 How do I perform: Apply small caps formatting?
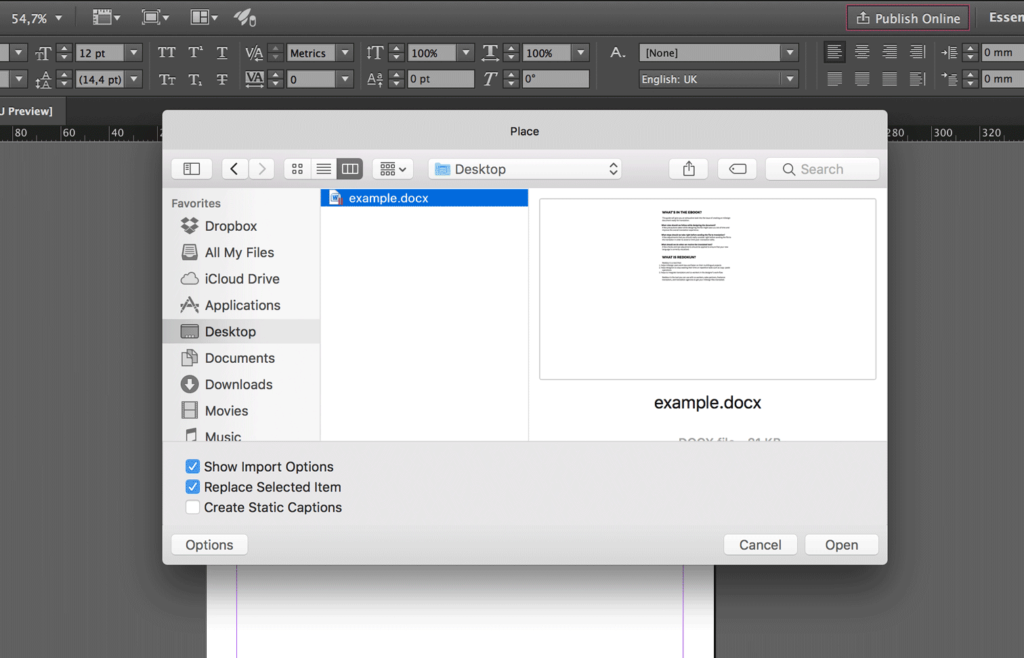tap(166, 78)
